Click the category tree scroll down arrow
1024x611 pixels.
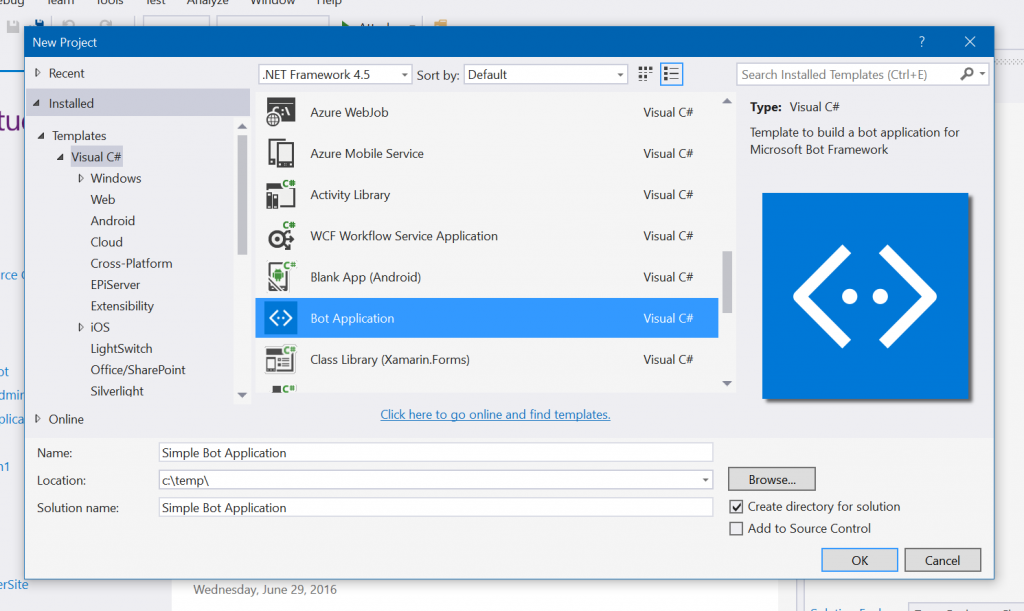242,395
